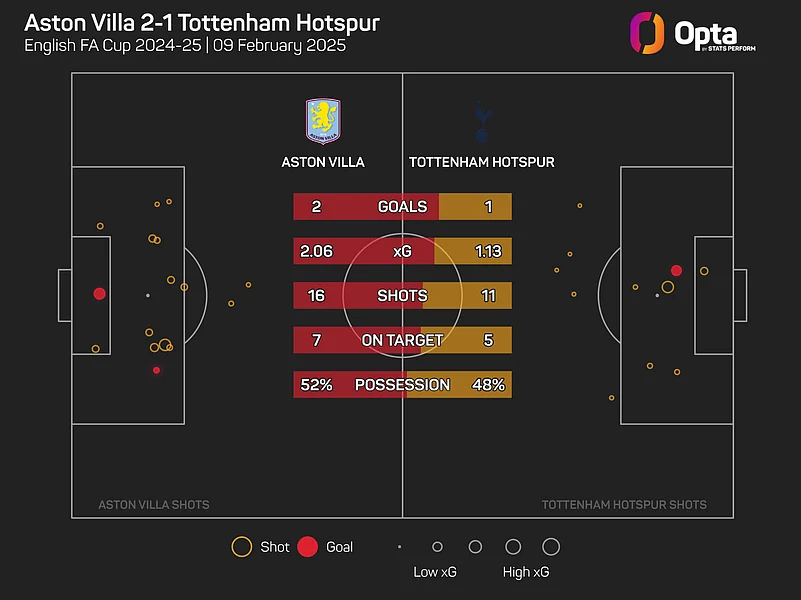Viewport: 801px width, 600px height.
Task: Click the ASTON VILLA team name heading
Action: point(323,162)
